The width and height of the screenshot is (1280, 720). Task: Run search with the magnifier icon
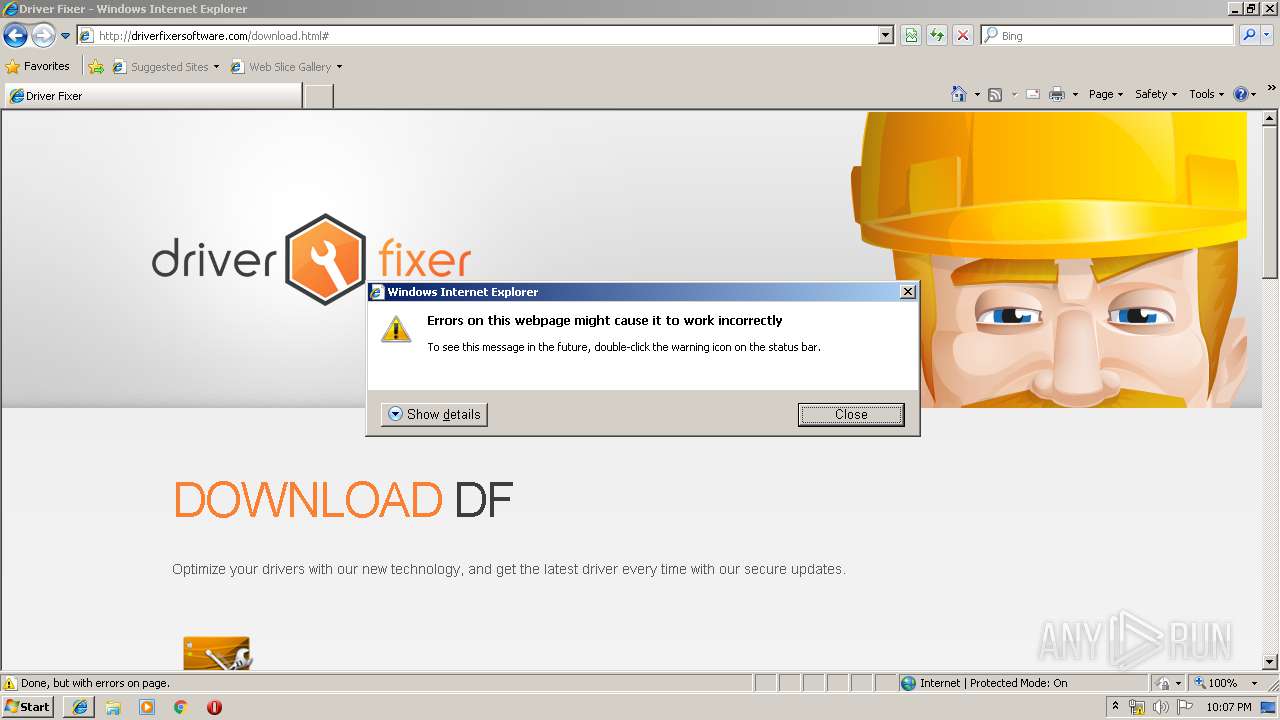1248,36
